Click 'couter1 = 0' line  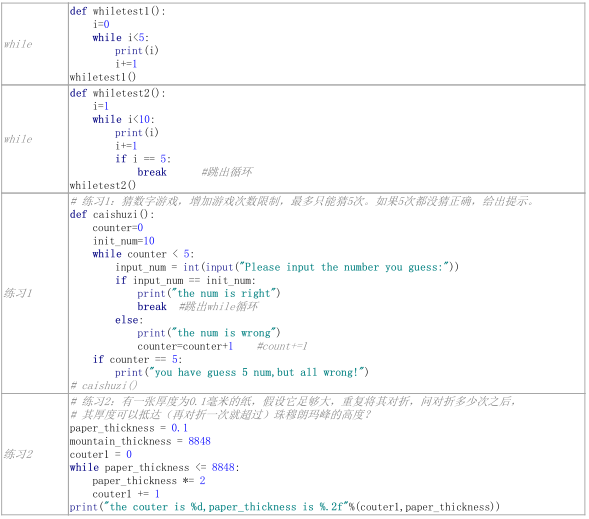pos(101,455)
